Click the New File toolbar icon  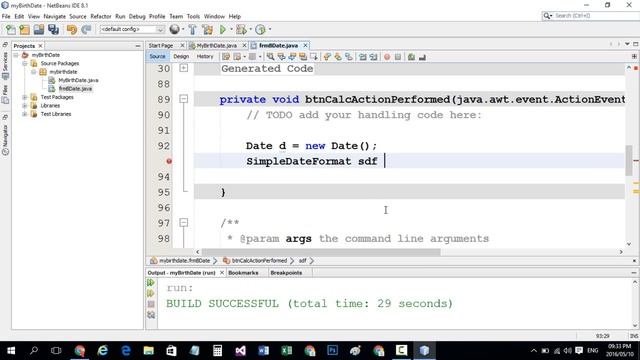pyautogui.click(x=11, y=29)
